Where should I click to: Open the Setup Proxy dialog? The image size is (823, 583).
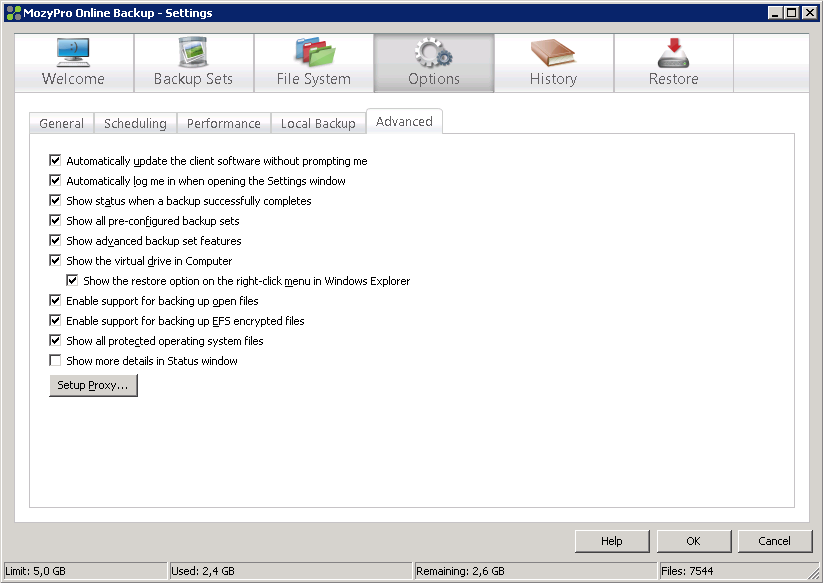tap(93, 385)
